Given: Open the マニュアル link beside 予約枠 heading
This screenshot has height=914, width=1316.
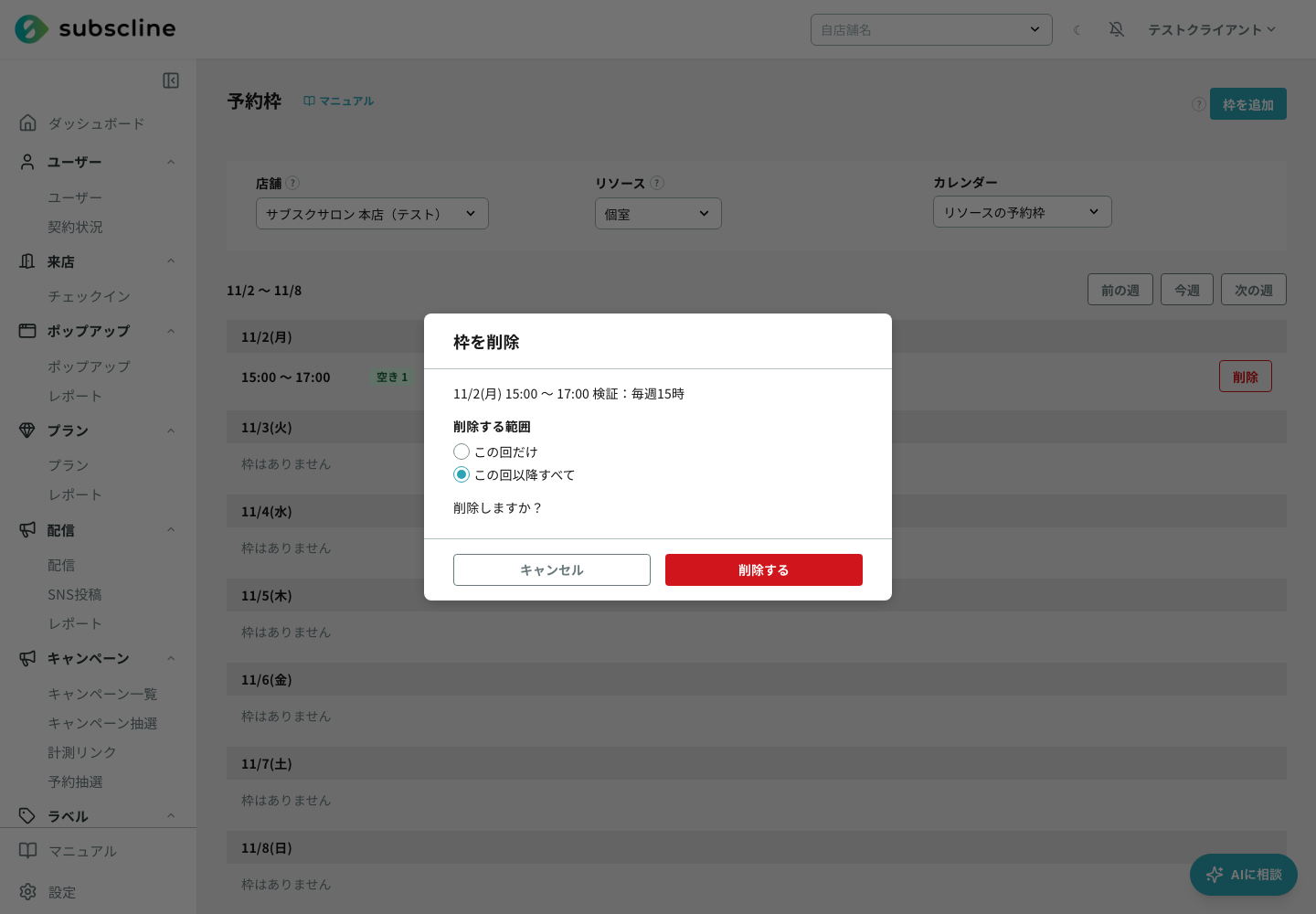Looking at the screenshot, I should 338,101.
